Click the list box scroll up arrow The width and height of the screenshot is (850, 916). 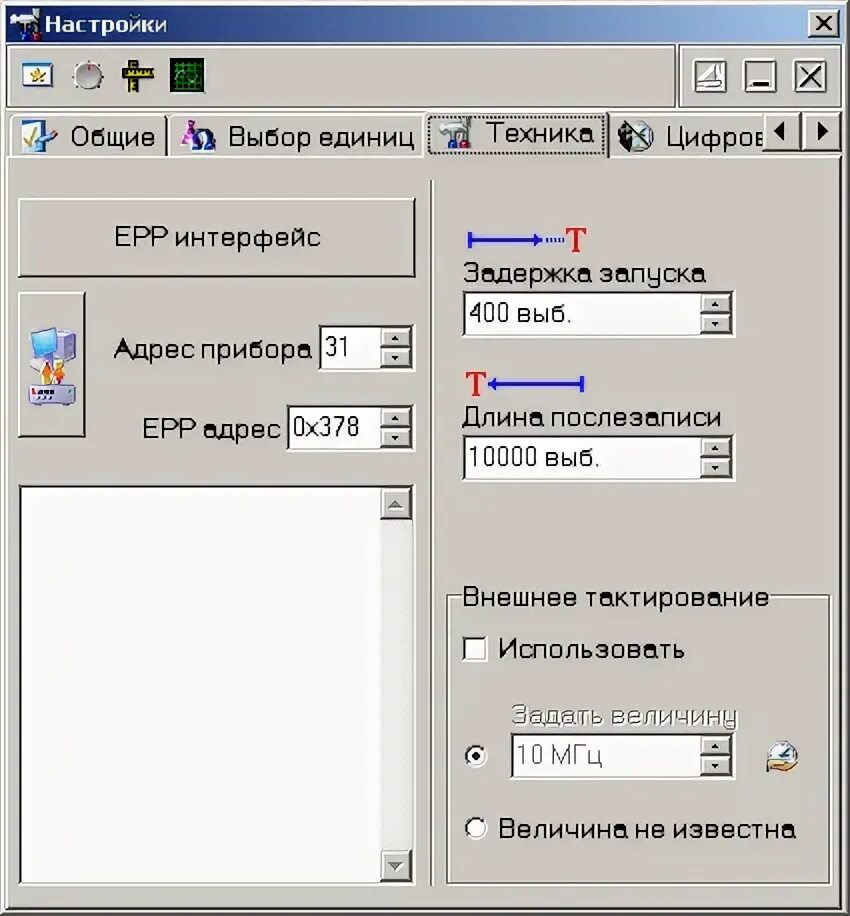pos(395,504)
